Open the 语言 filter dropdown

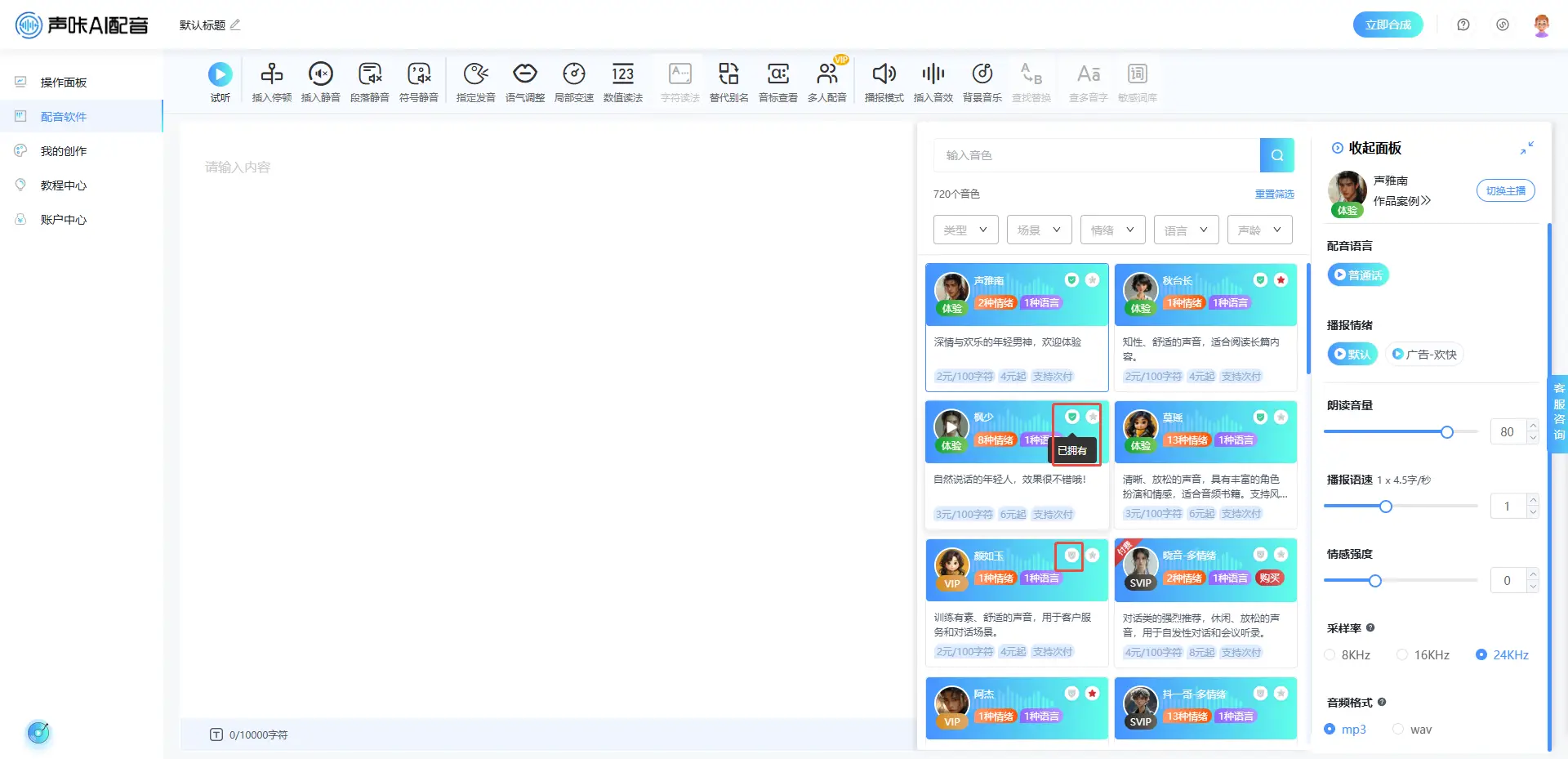point(1186,230)
